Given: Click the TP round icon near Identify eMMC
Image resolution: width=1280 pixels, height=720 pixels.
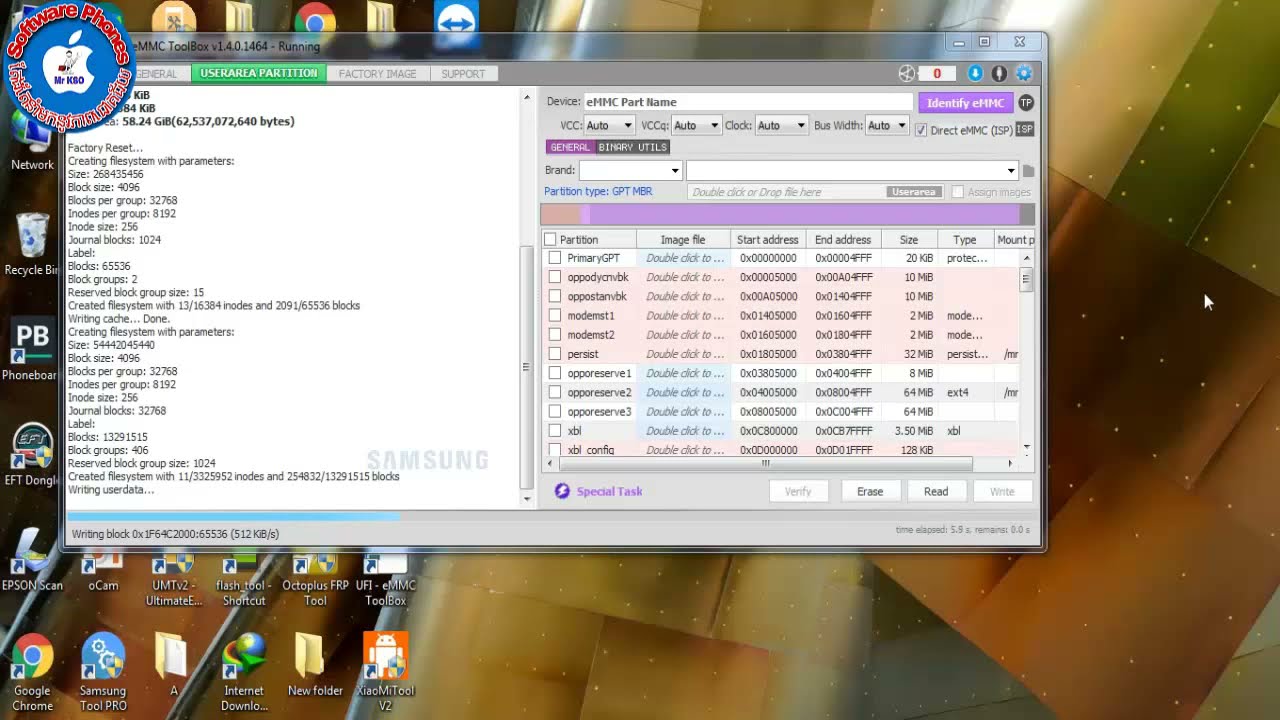Looking at the screenshot, I should point(1026,102).
